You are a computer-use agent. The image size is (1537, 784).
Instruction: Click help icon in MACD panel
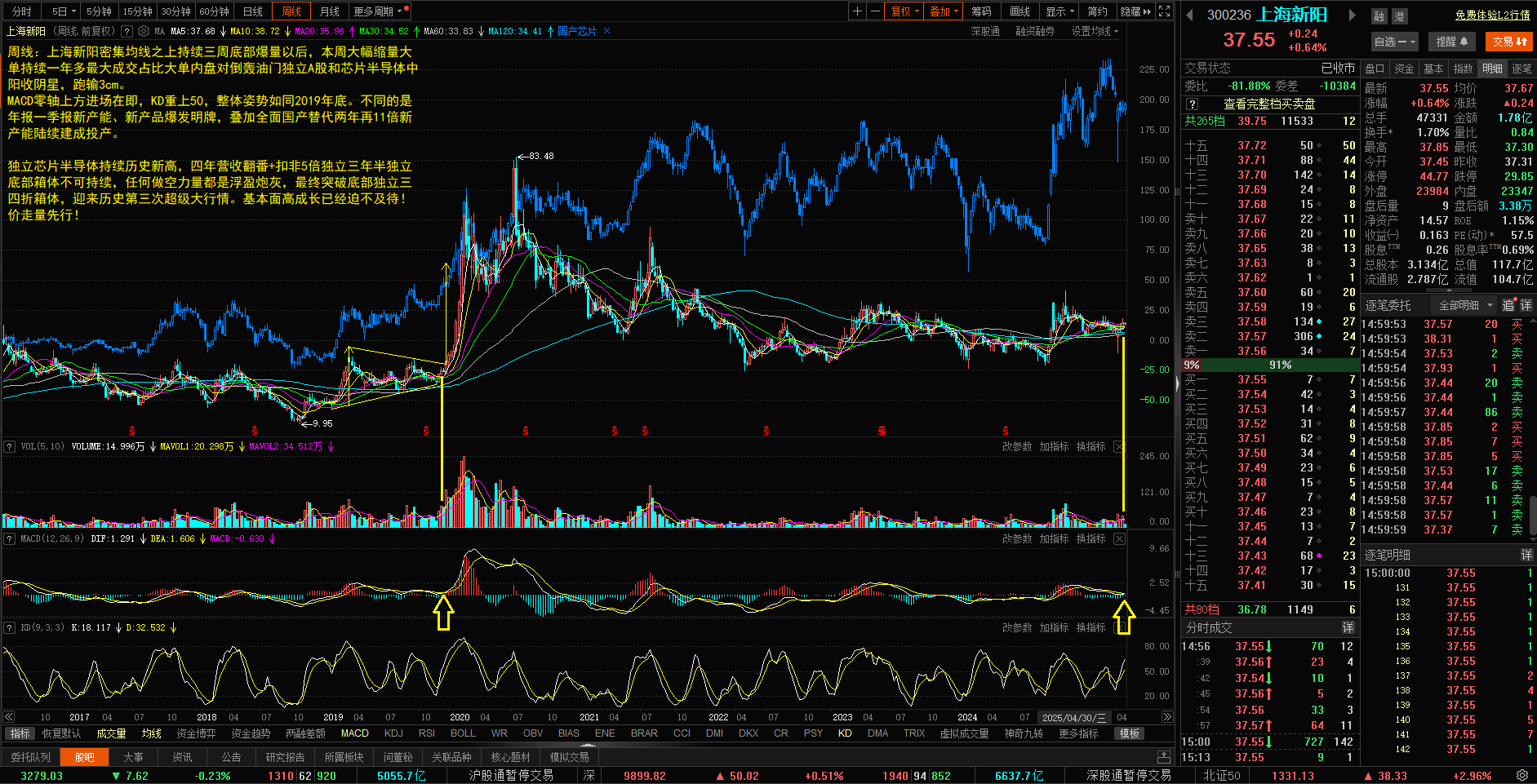(10, 538)
